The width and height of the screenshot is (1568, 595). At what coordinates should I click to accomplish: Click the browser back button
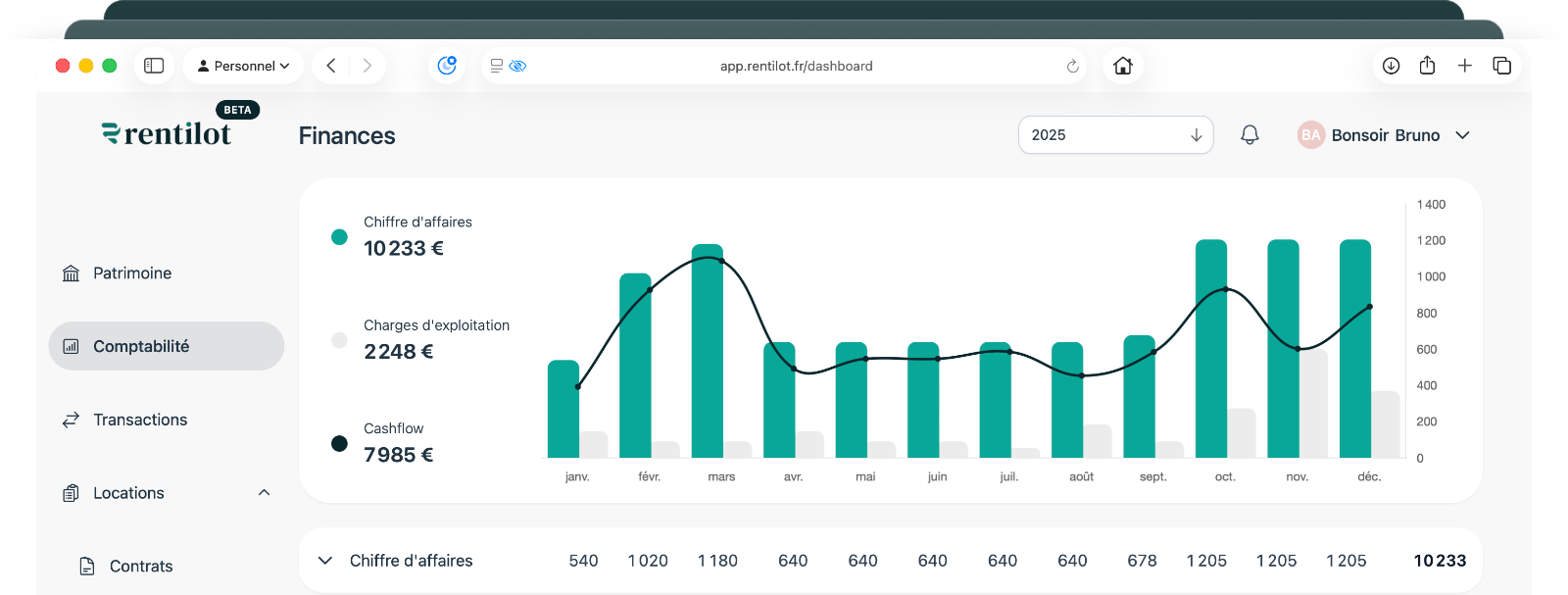[x=331, y=66]
